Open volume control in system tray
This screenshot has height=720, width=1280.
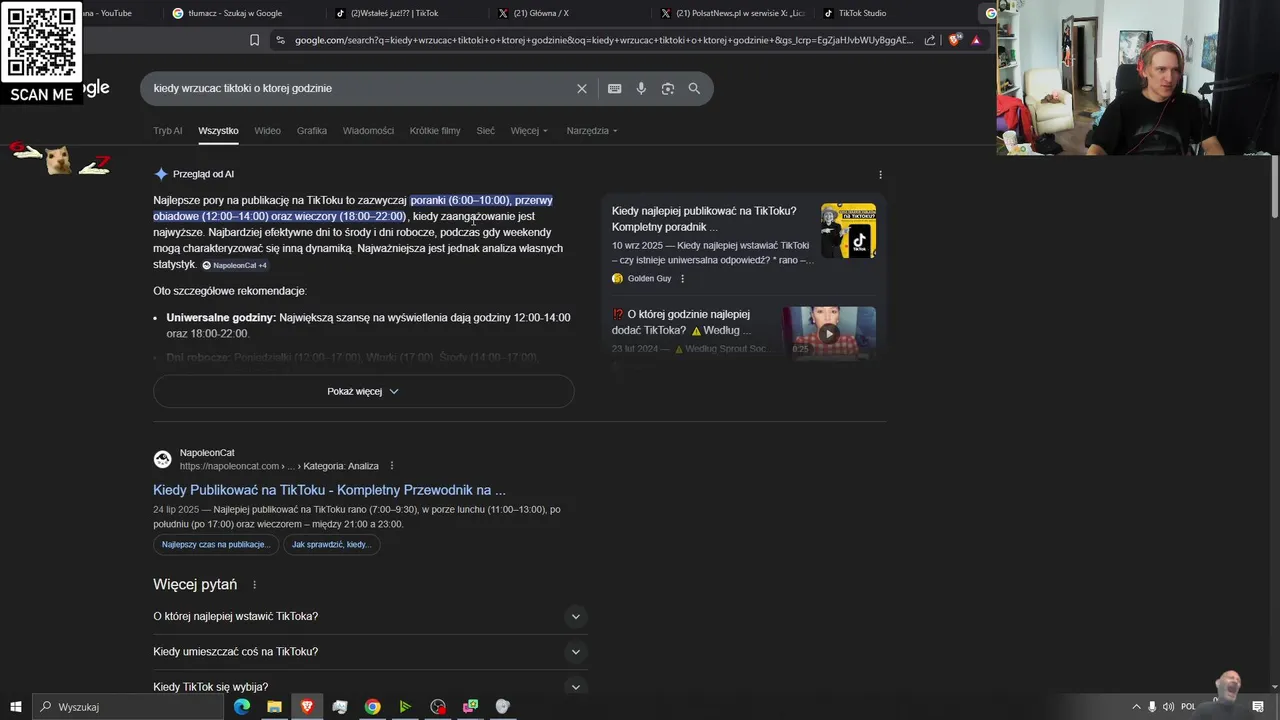pyautogui.click(x=1168, y=707)
